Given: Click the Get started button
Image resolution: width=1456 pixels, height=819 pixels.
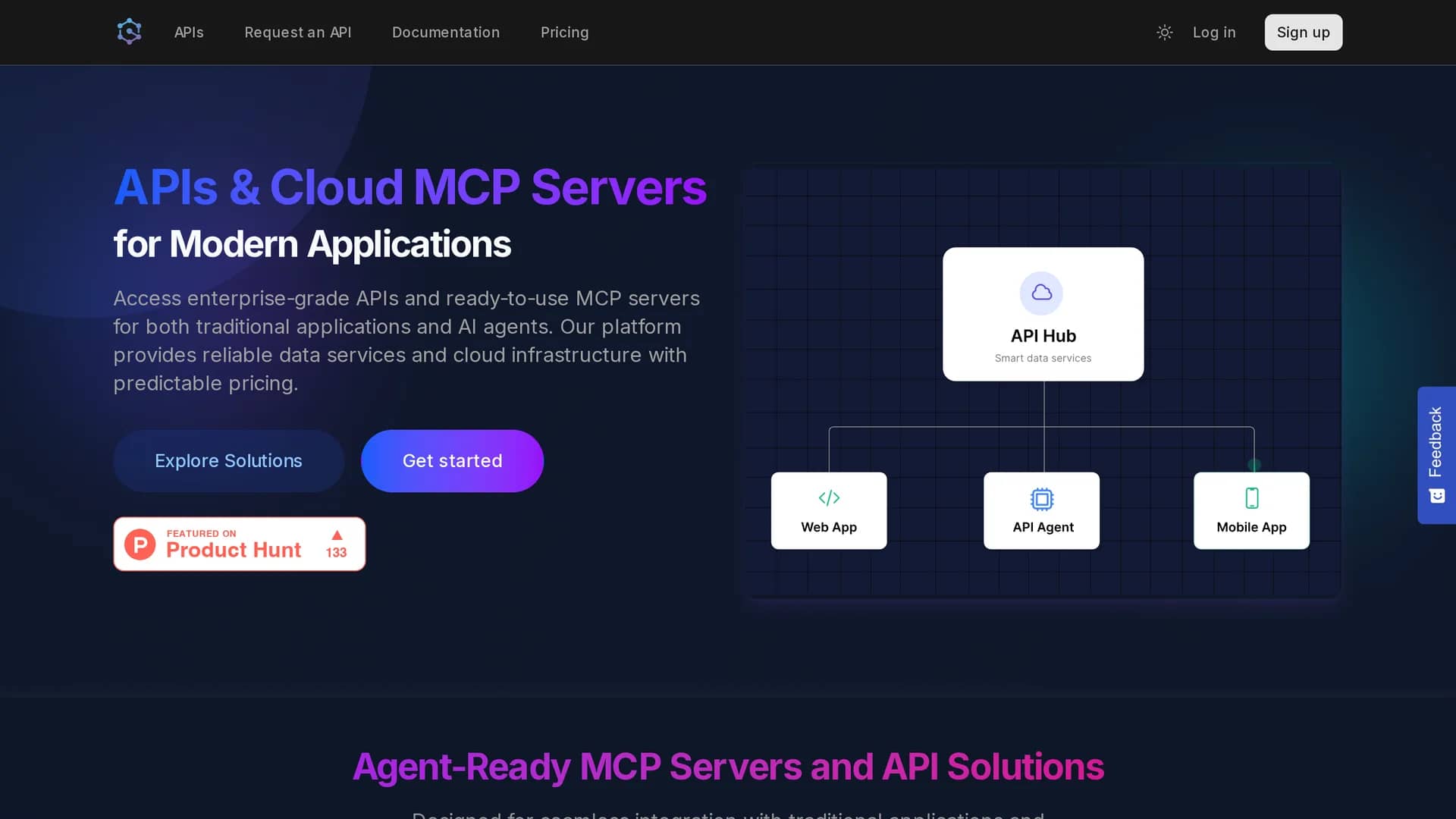Looking at the screenshot, I should (452, 460).
